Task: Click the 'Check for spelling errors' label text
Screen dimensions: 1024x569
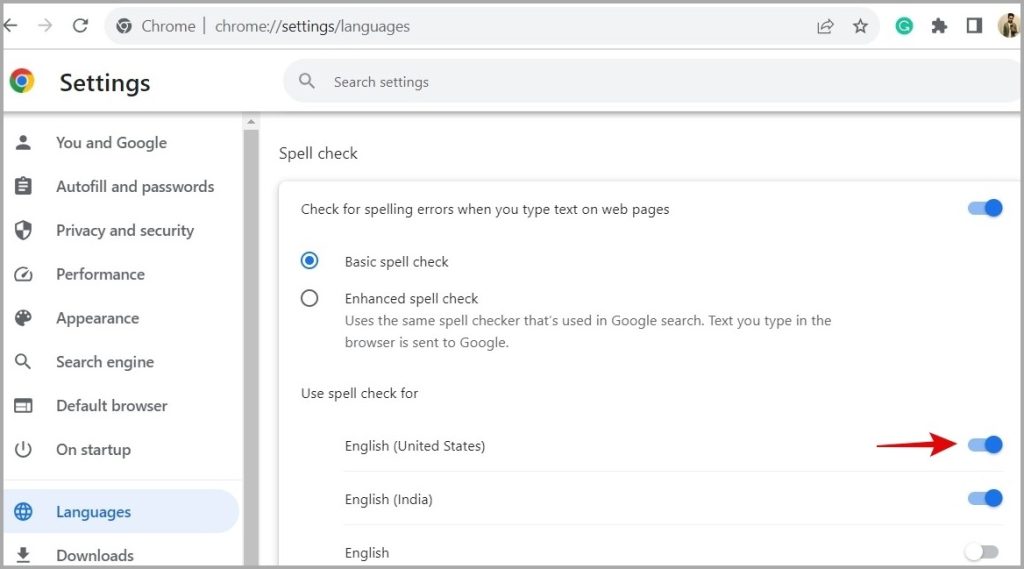Action: pos(485,209)
